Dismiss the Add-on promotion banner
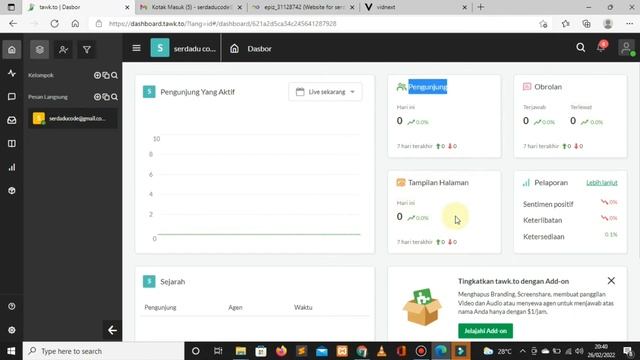Viewport: 640px width, 360px height. click(x=611, y=281)
